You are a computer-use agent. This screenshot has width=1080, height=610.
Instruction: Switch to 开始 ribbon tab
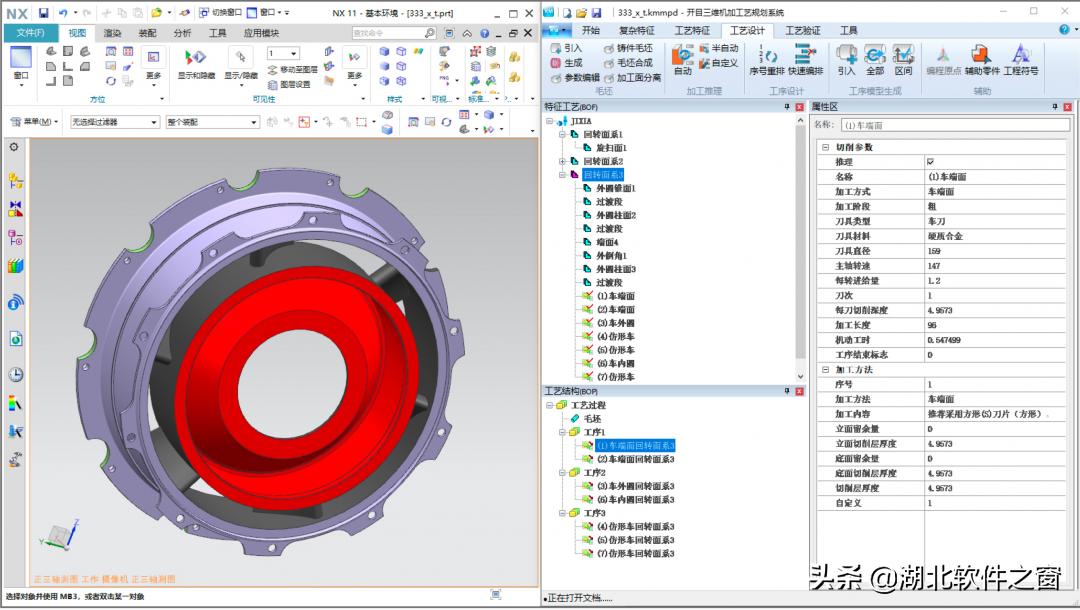pyautogui.click(x=591, y=30)
